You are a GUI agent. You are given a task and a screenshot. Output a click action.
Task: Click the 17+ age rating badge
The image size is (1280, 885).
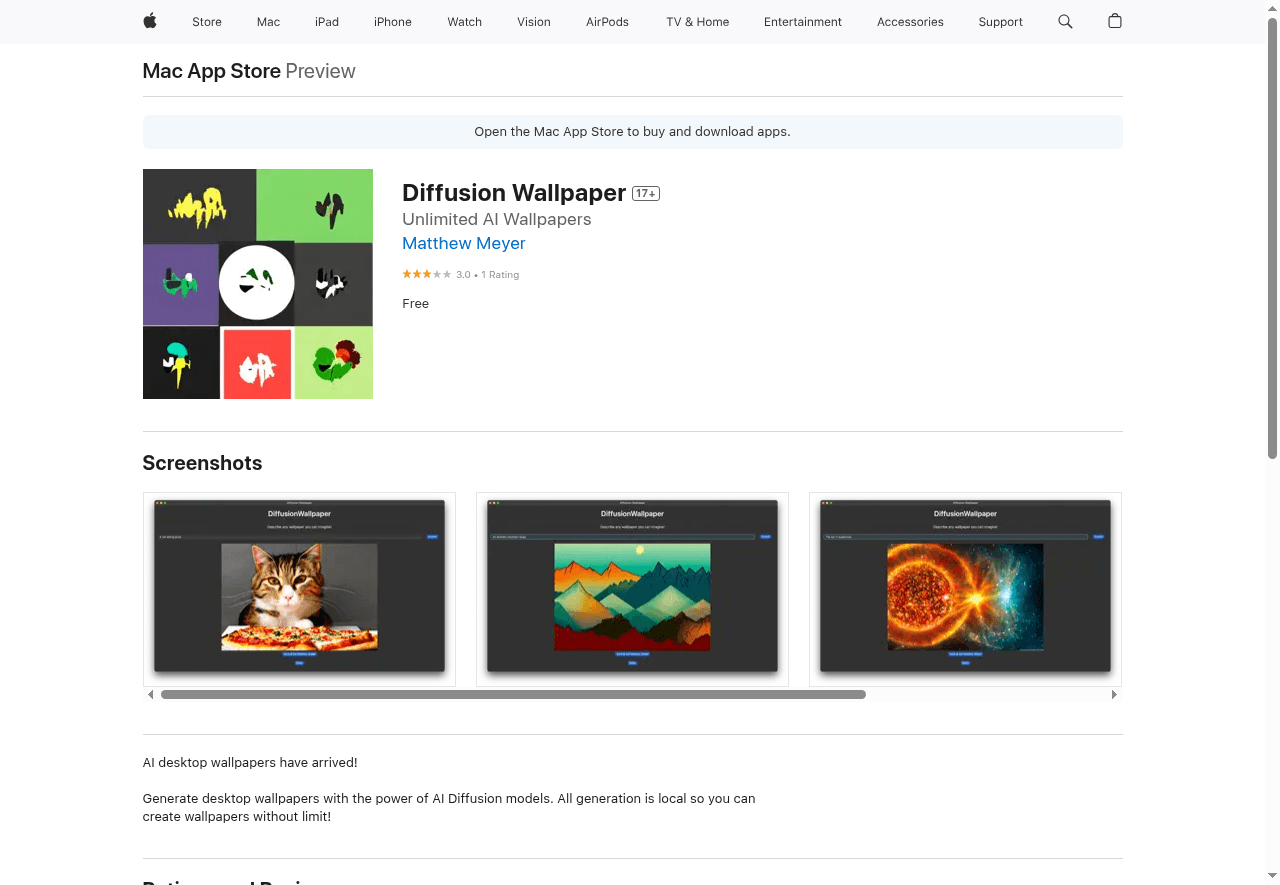tap(645, 193)
